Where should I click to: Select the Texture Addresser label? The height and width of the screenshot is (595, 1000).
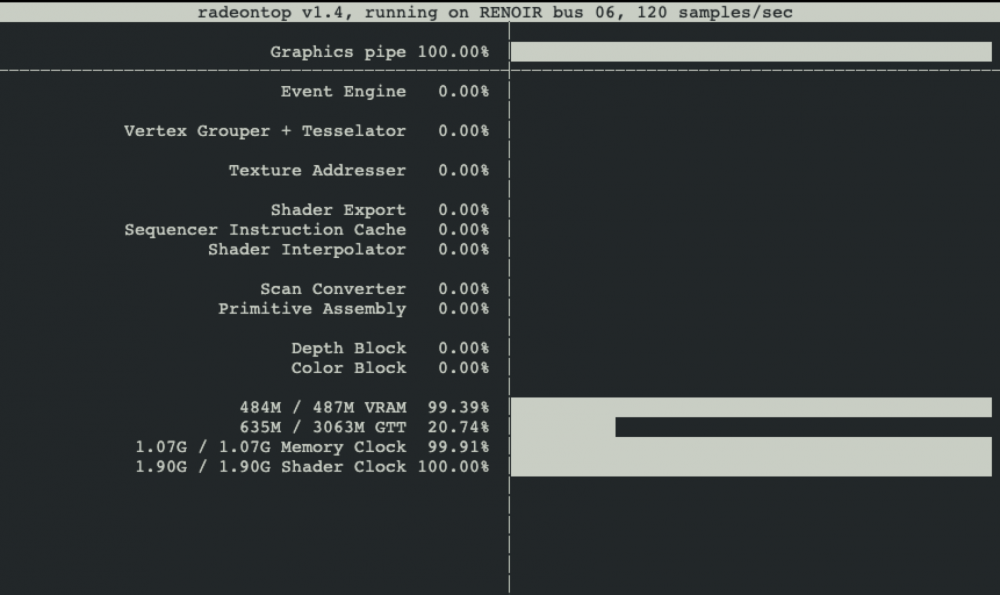click(317, 170)
